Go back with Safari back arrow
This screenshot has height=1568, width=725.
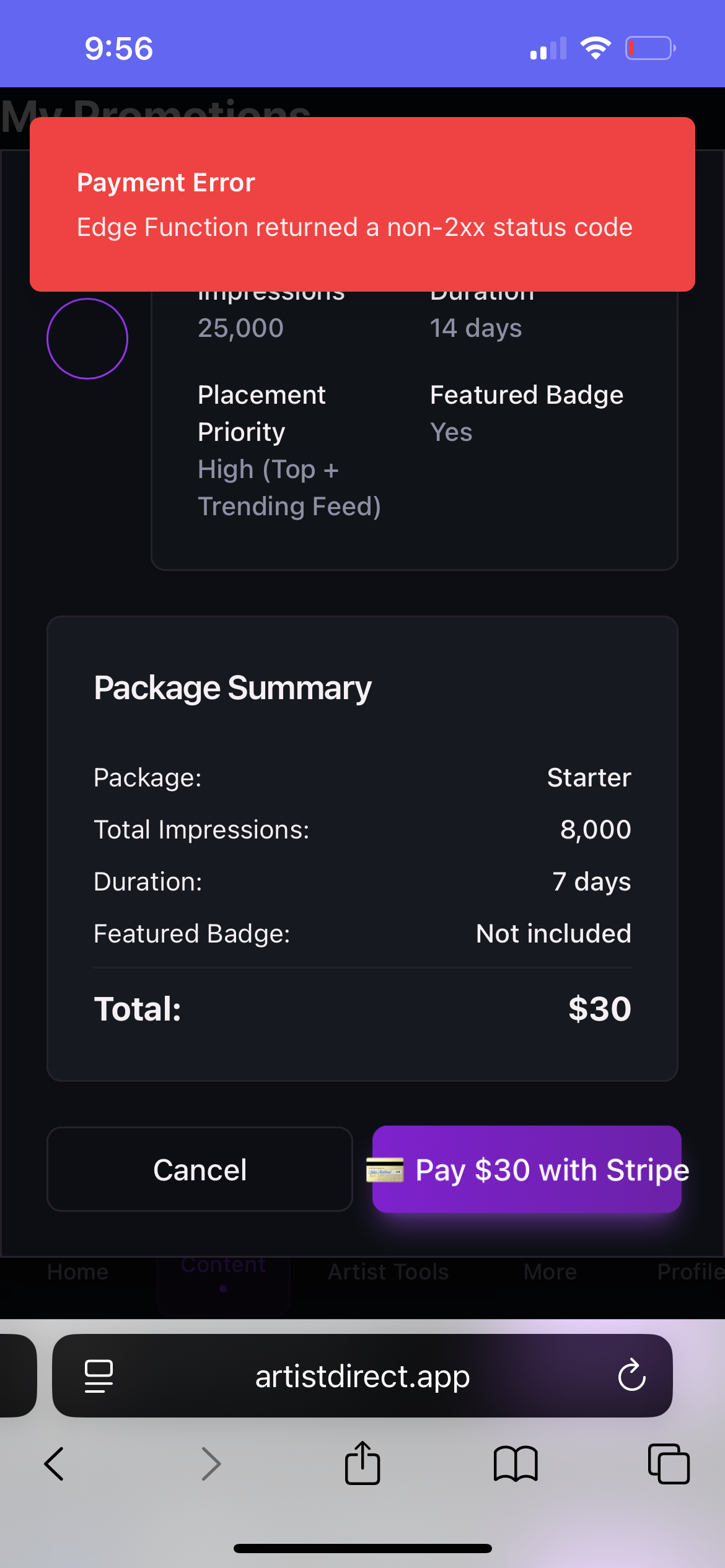[x=55, y=1464]
